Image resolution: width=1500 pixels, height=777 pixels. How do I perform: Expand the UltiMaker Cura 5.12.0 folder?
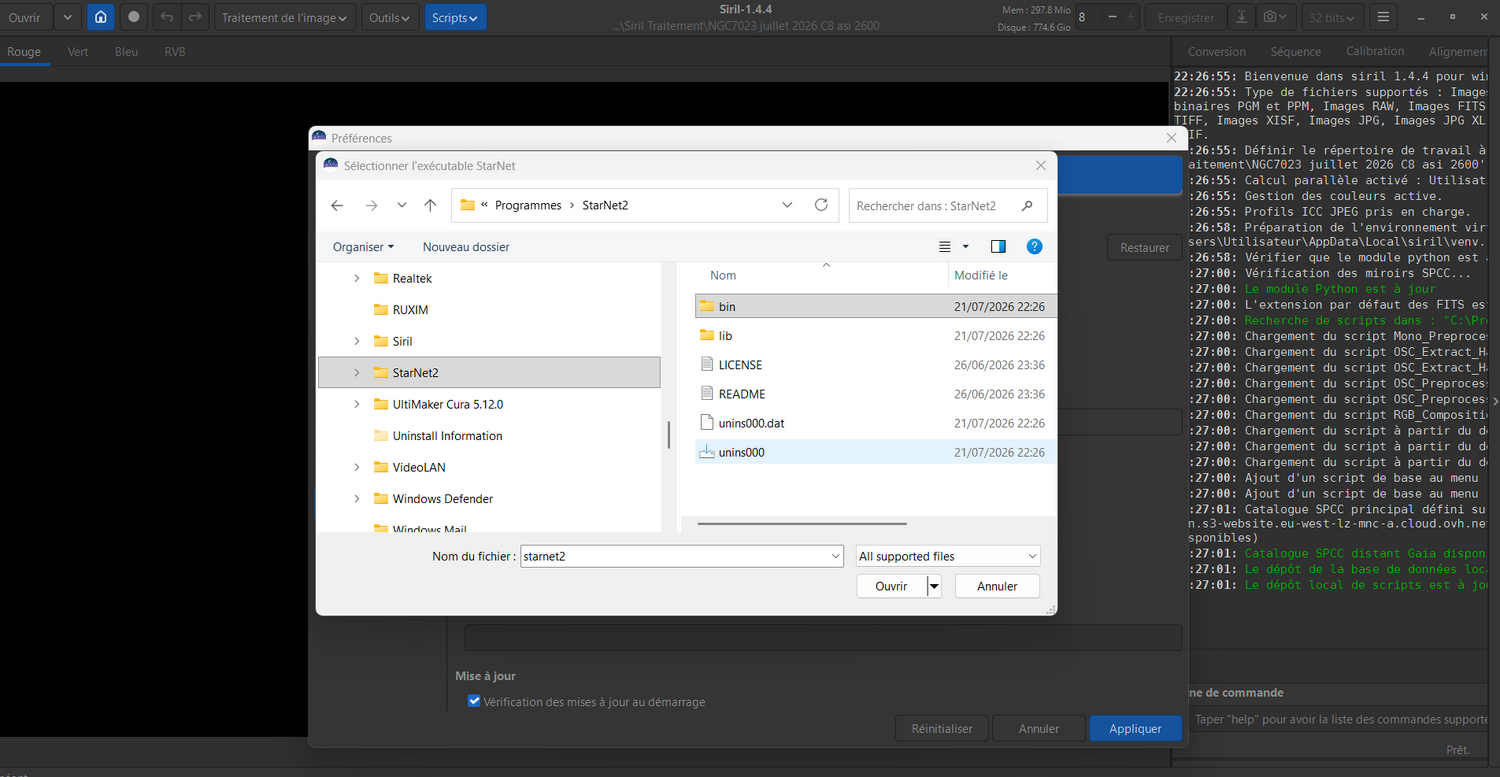click(x=357, y=404)
